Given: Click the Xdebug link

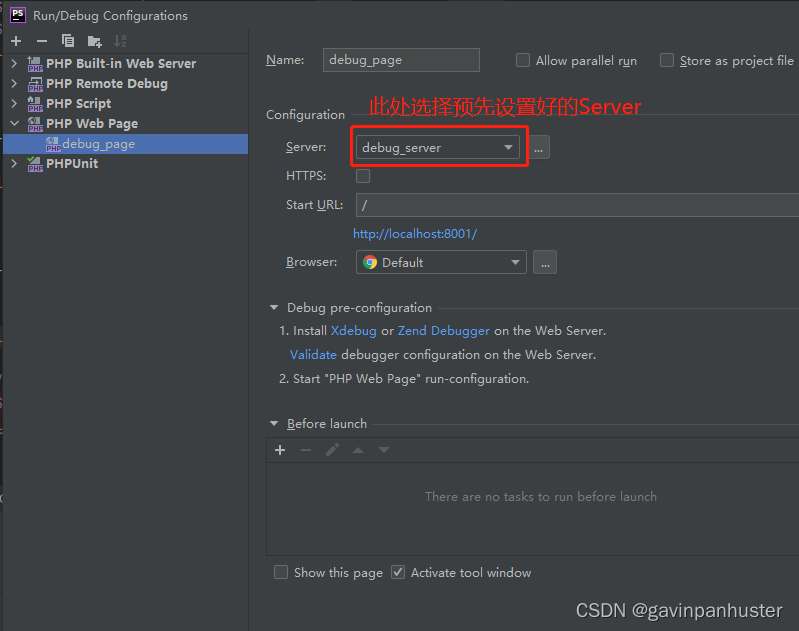Looking at the screenshot, I should pos(354,331).
